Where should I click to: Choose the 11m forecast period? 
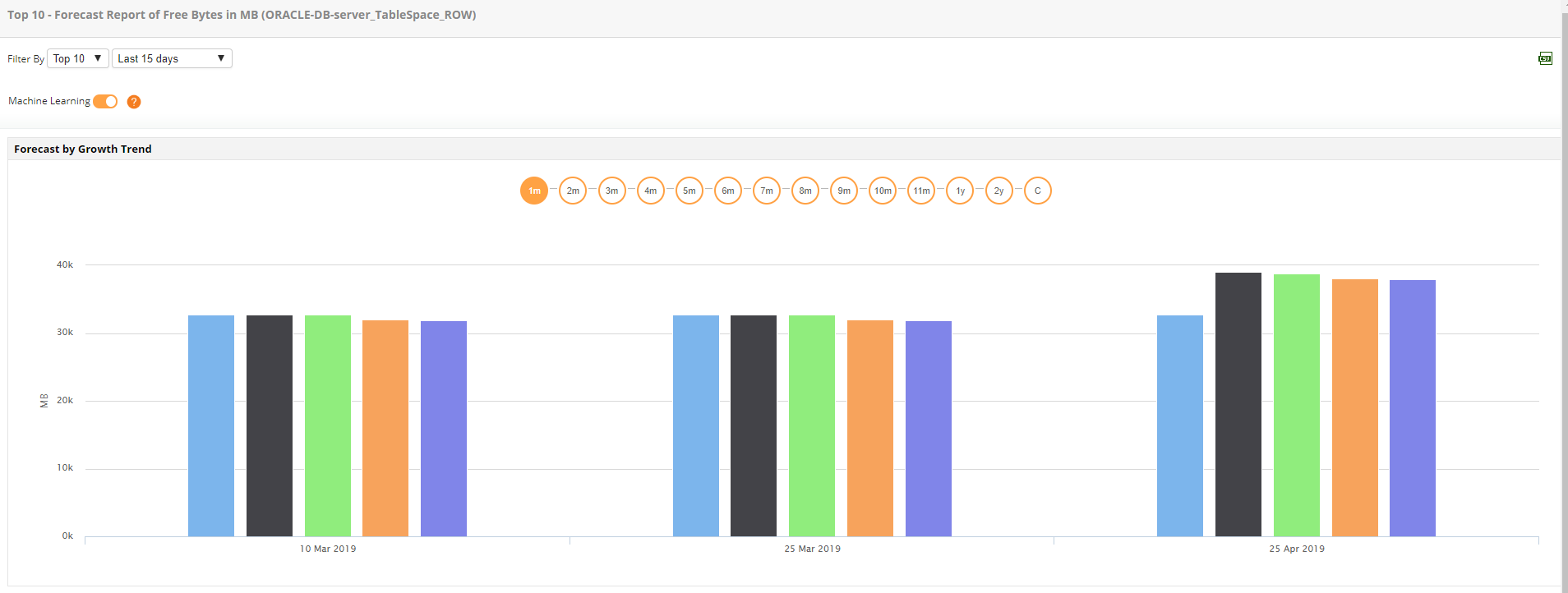point(921,191)
